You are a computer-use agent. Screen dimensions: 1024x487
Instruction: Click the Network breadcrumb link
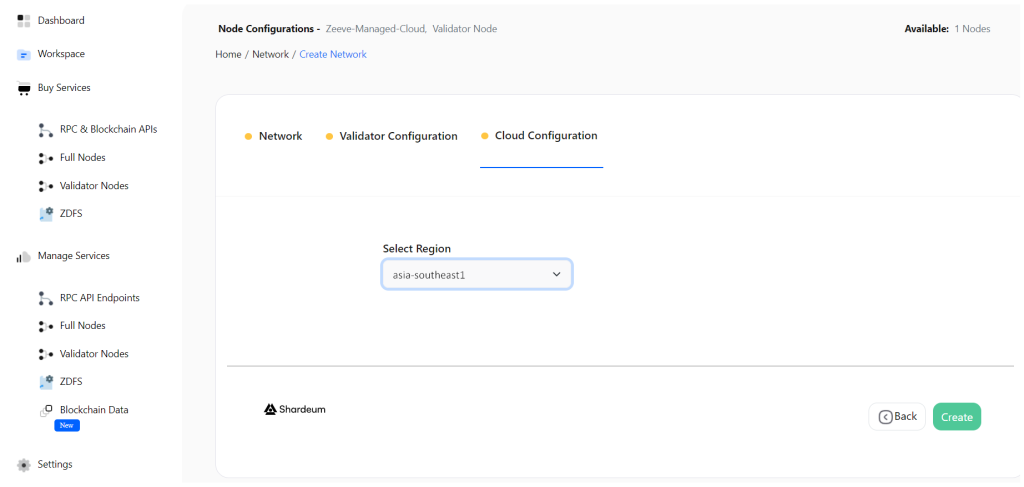tap(270, 54)
